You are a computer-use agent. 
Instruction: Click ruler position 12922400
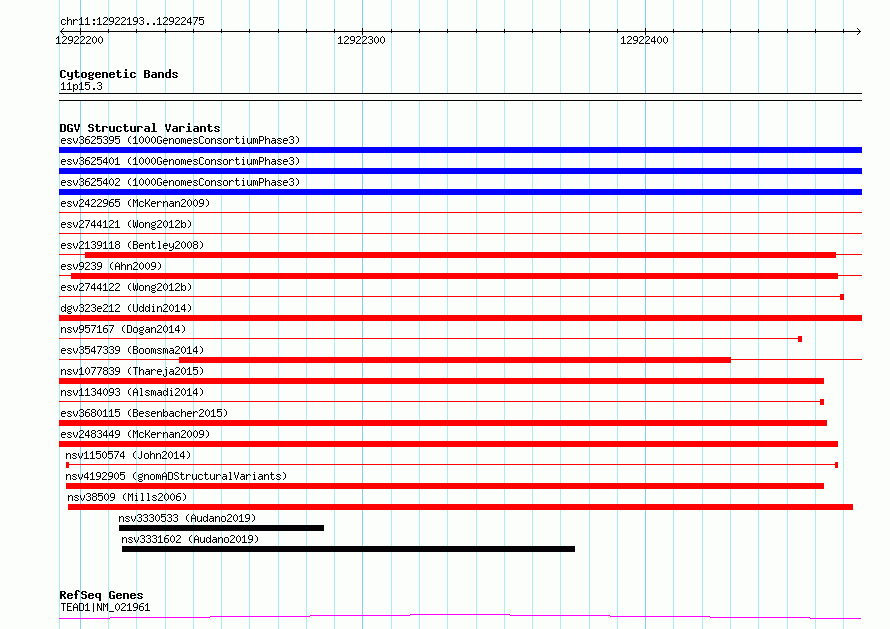pyautogui.click(x=644, y=40)
